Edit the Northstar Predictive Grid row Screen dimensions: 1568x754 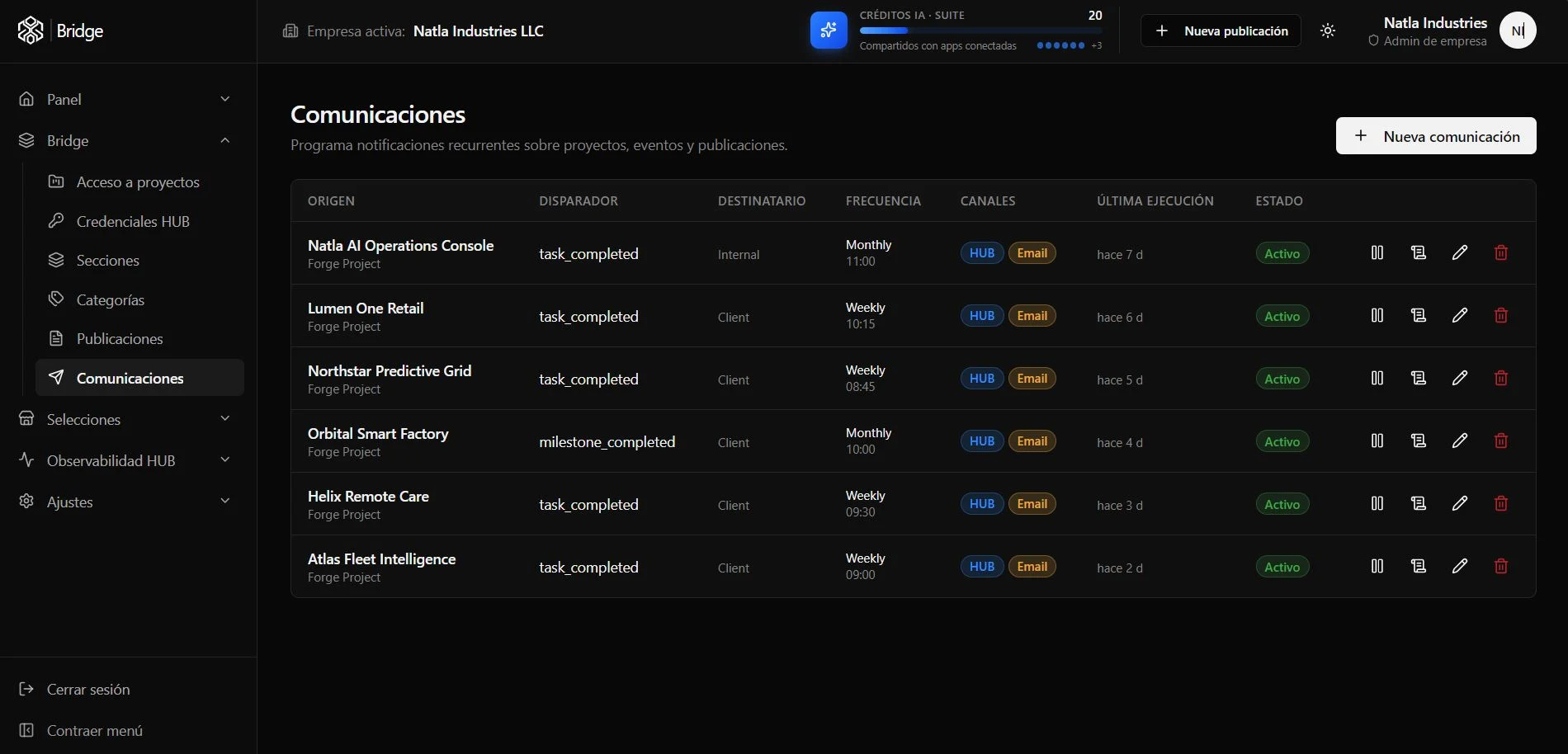click(x=1460, y=378)
